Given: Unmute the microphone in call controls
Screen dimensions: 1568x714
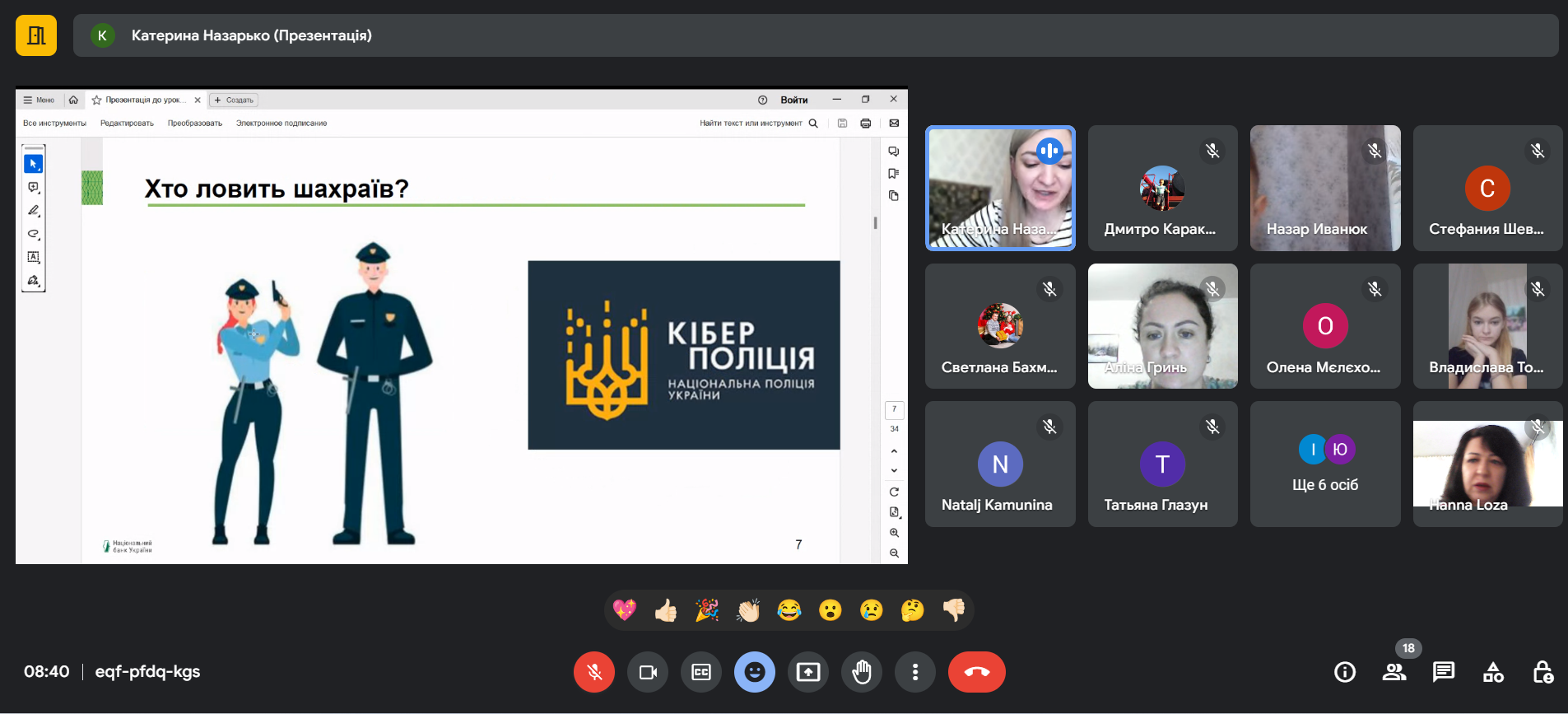Looking at the screenshot, I should 593,672.
